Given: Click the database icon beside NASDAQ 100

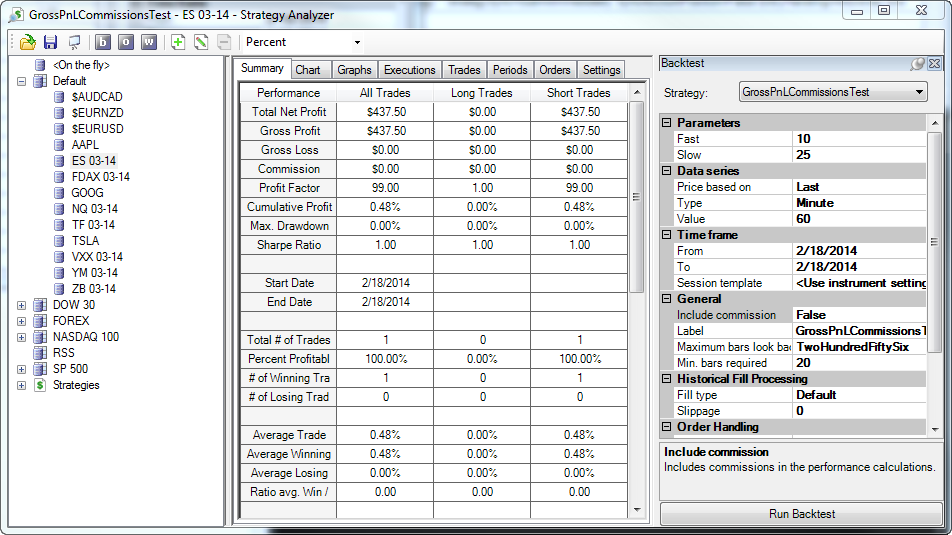Looking at the screenshot, I should point(40,337).
